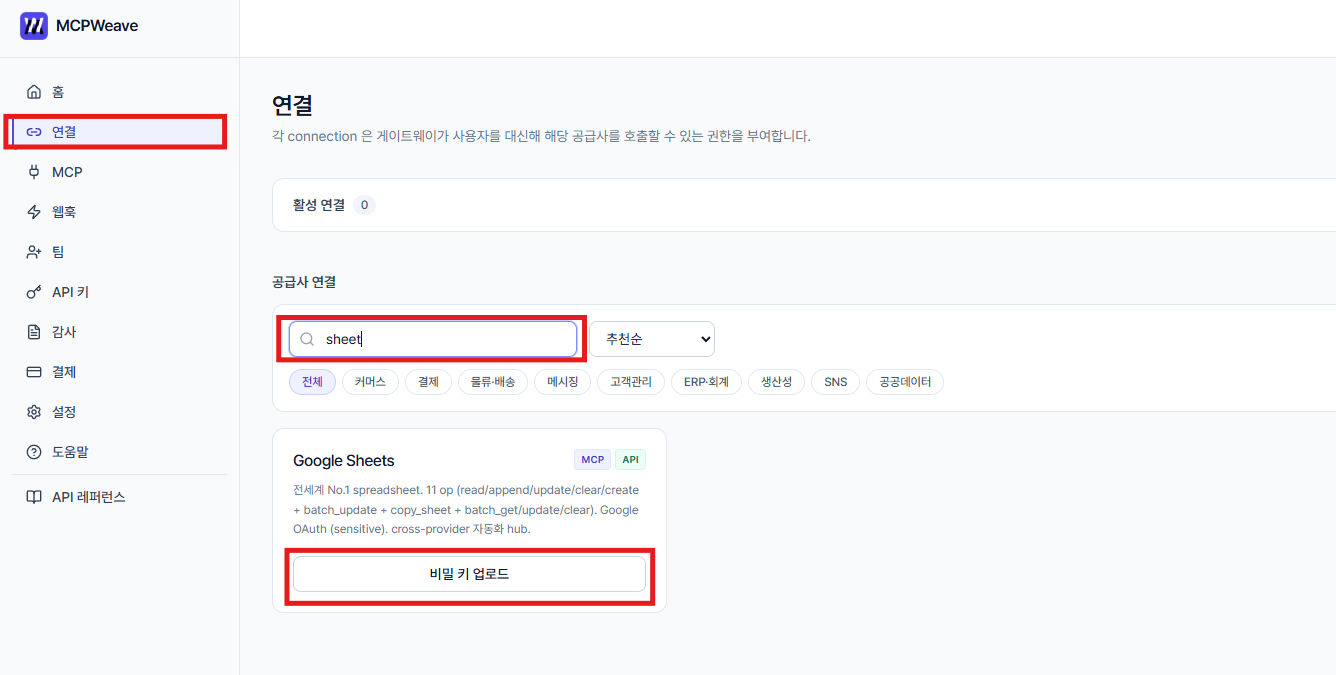Image resolution: width=1336 pixels, height=675 pixels.
Task: Click the API badge on Google Sheets
Action: pos(630,460)
